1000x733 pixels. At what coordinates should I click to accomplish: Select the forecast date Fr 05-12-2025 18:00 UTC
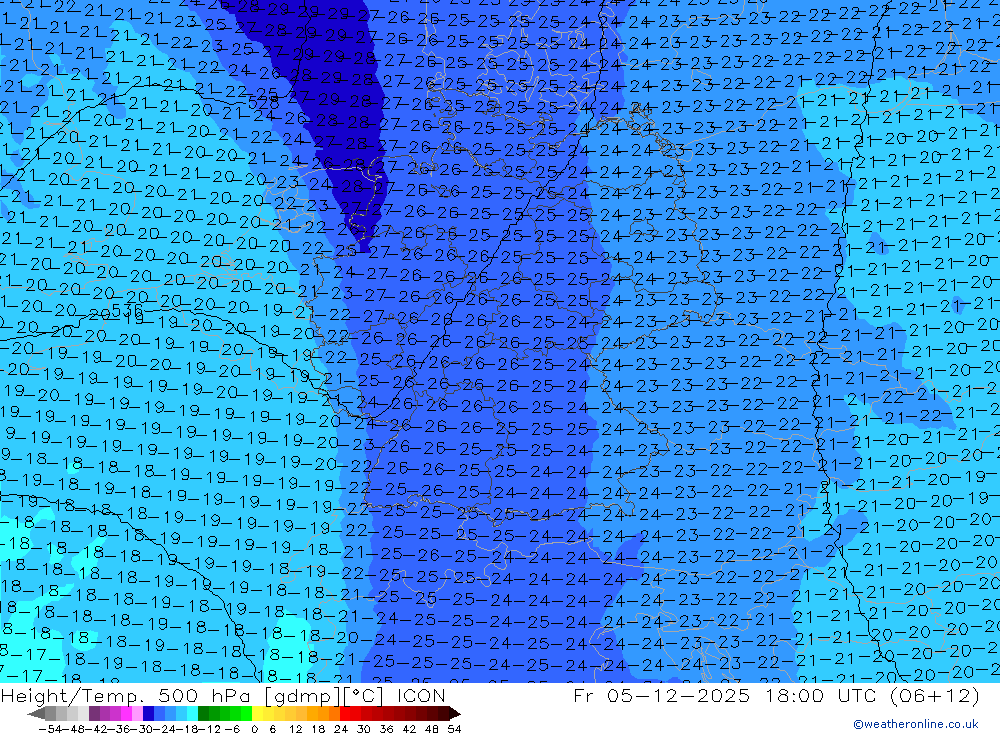tap(726, 695)
